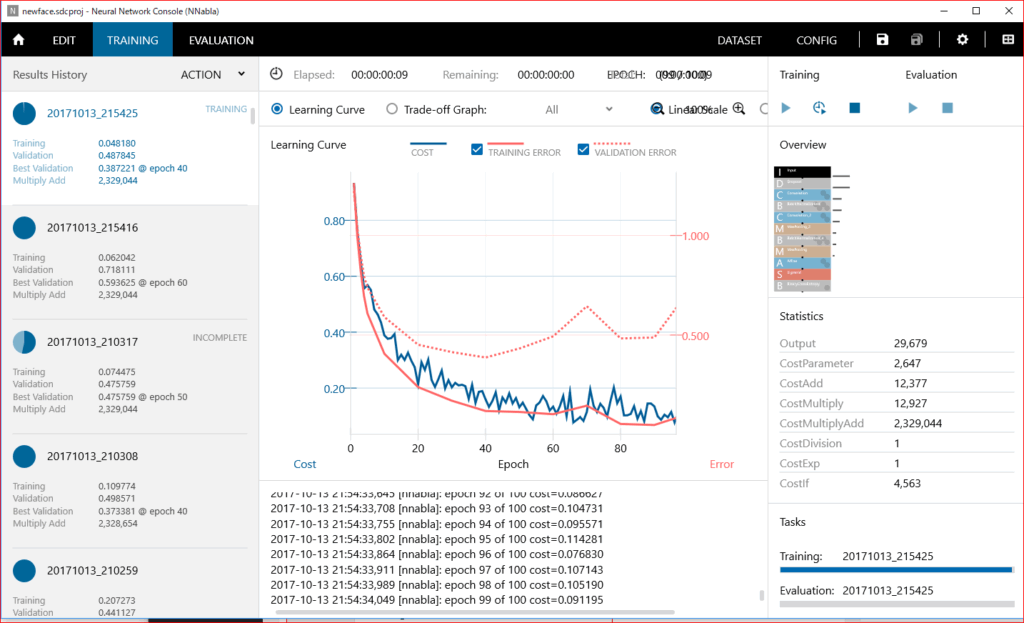Click the remaining time value 00:00:00:00
Viewport: 1024px width, 623px height.
coord(546,74)
